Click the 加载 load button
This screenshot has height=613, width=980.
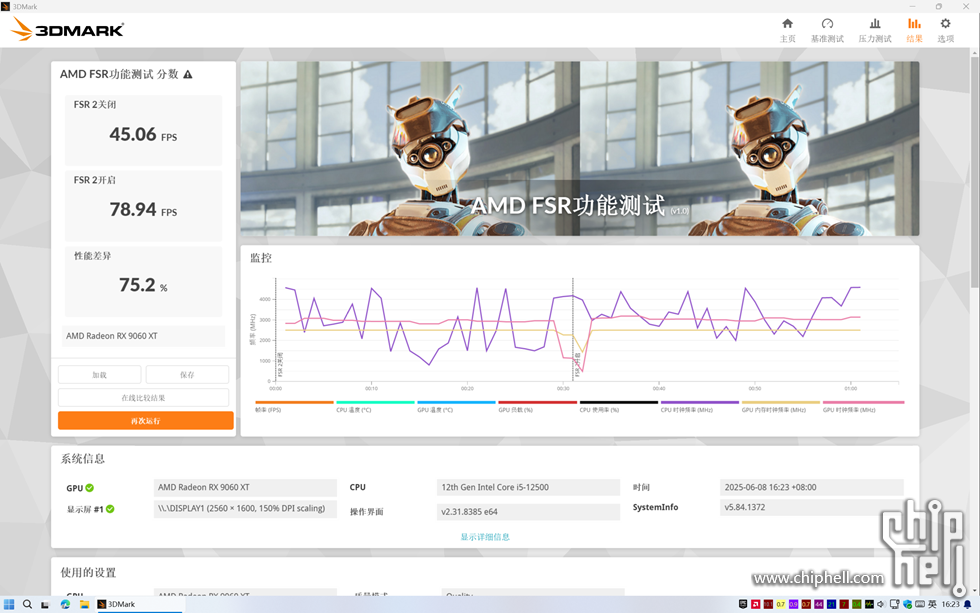(99, 375)
